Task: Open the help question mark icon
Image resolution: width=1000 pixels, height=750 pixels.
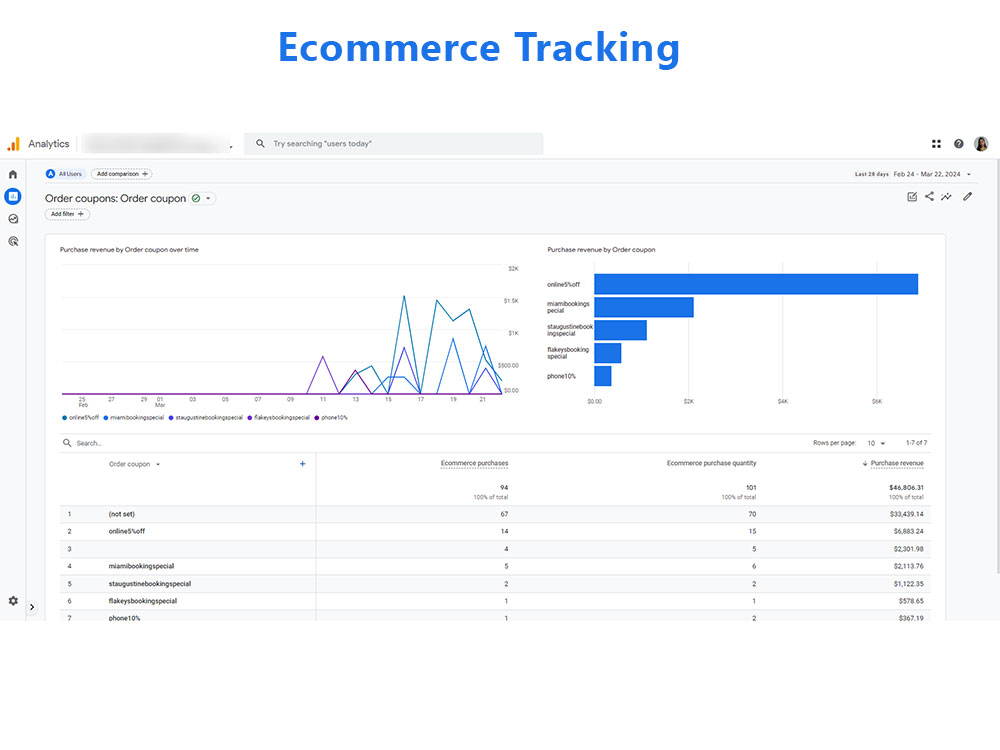Action: click(959, 144)
